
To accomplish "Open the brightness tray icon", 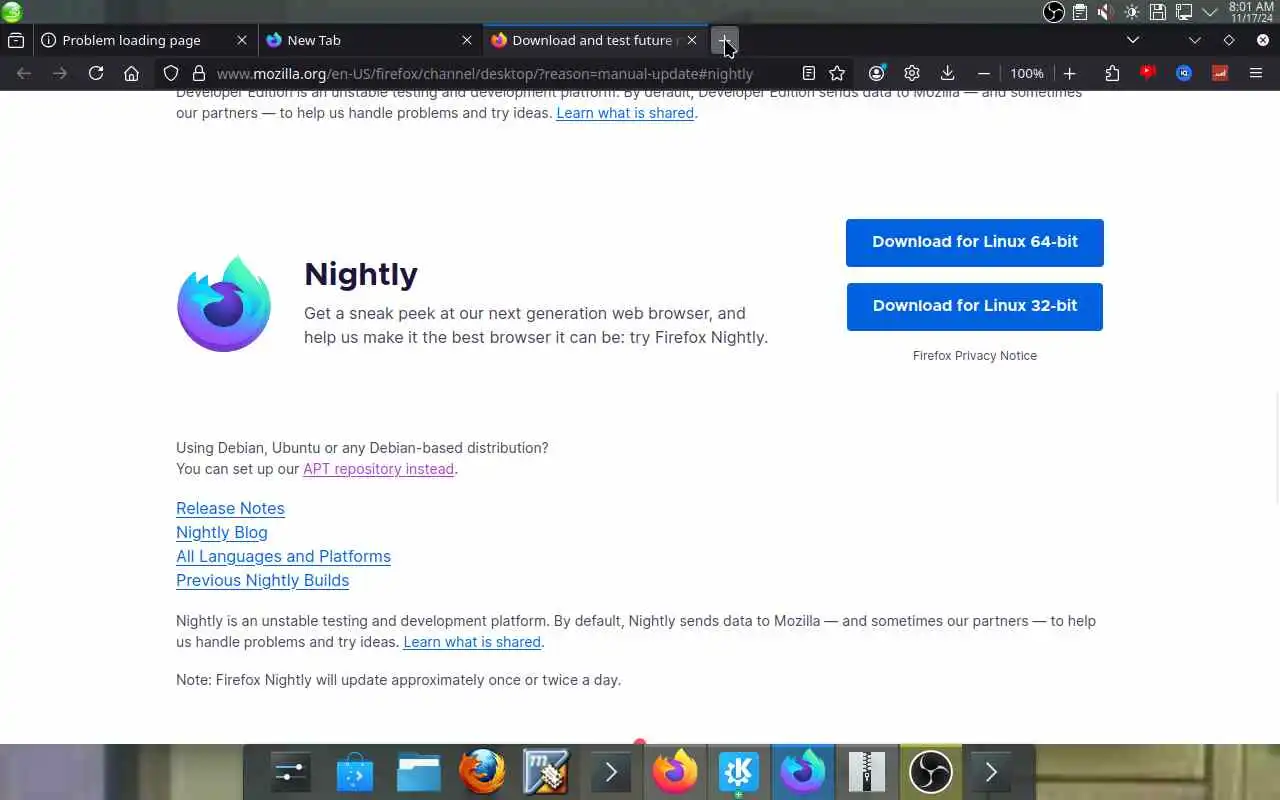I will [x=1131, y=12].
